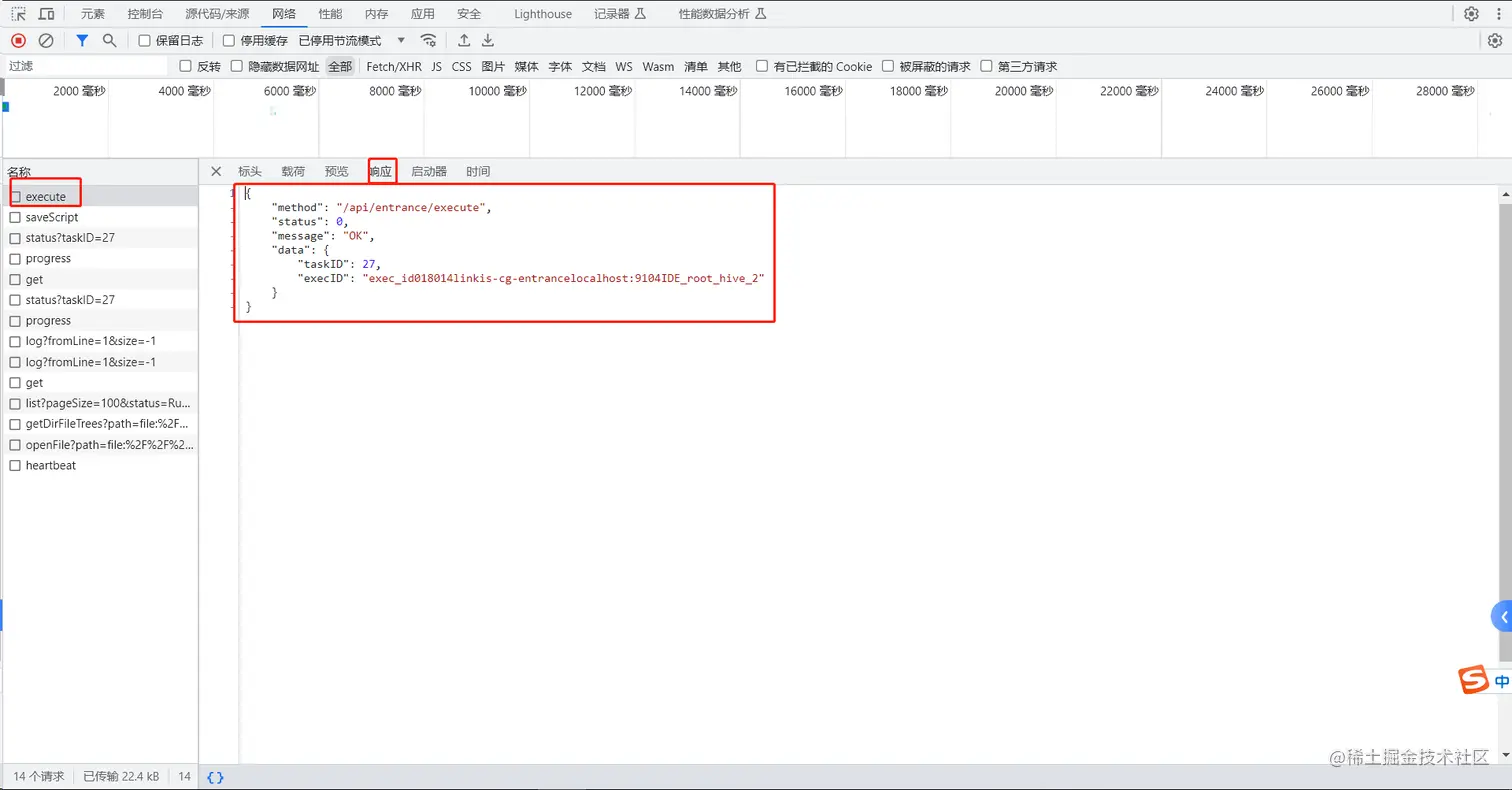The image size is (1512, 790).
Task: Open the Elements panel tab
Action: coord(92,14)
